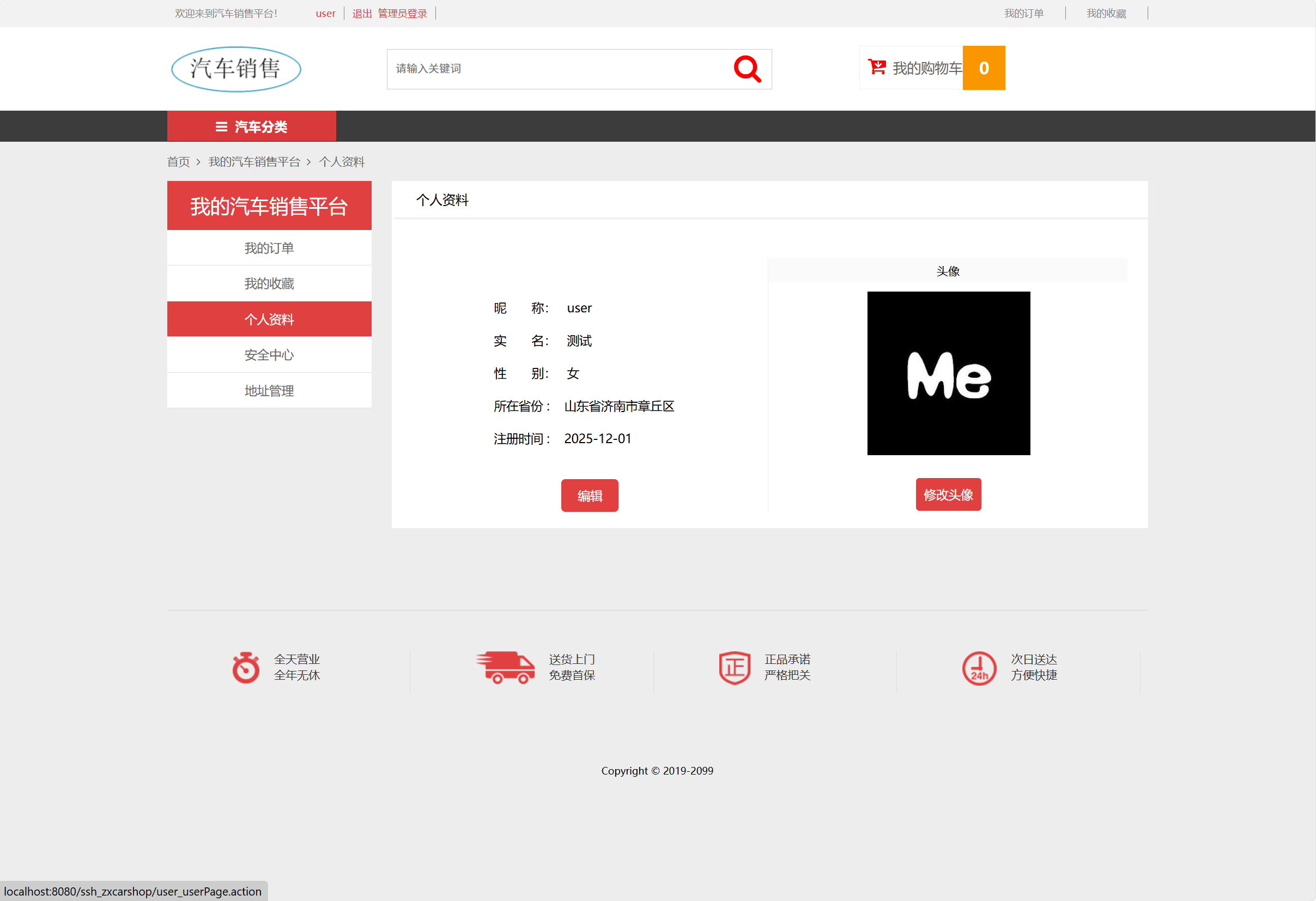
Task: Open 地址管理 from the sidebar
Action: [x=269, y=390]
